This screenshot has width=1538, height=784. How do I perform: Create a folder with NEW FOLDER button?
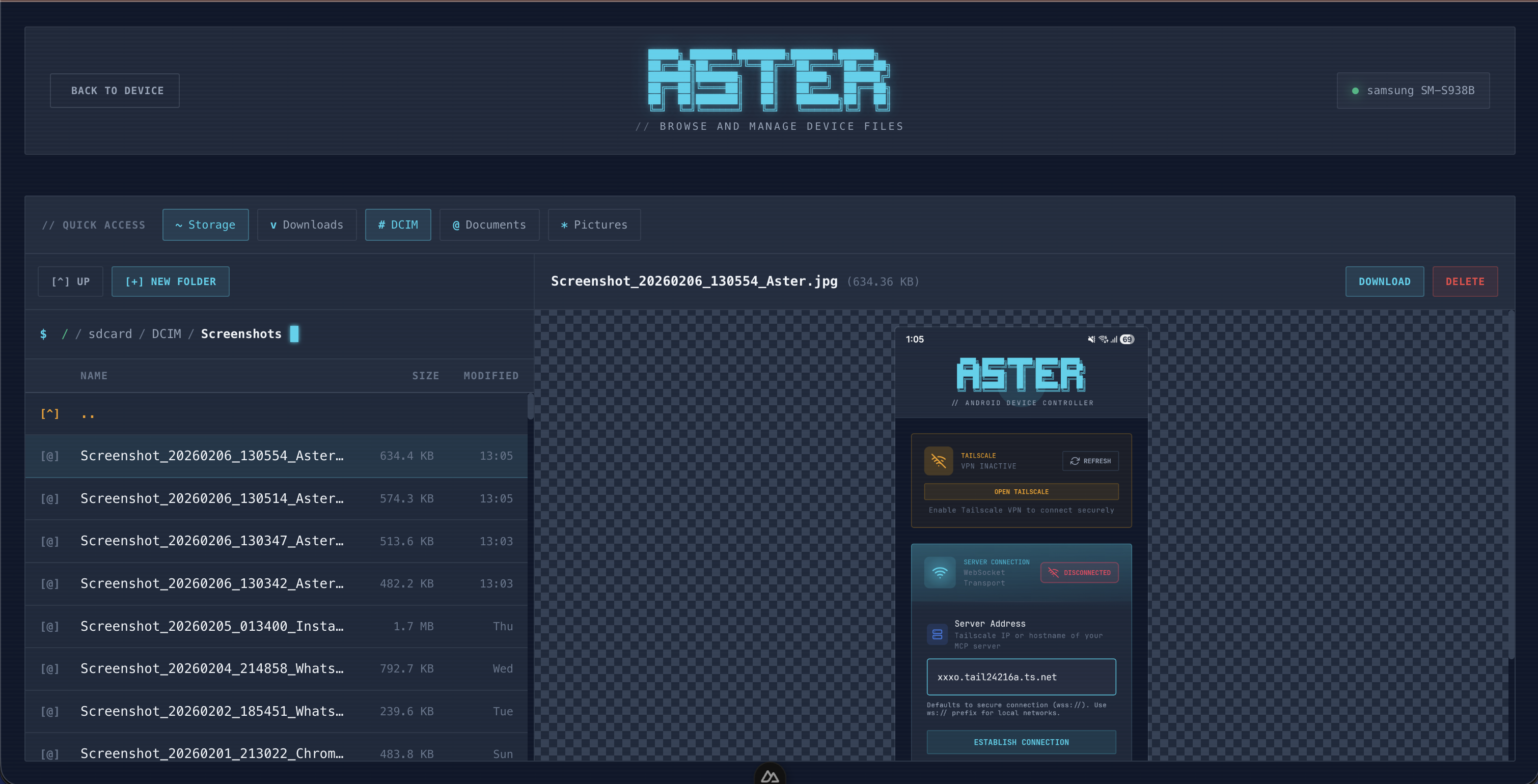[170, 282]
